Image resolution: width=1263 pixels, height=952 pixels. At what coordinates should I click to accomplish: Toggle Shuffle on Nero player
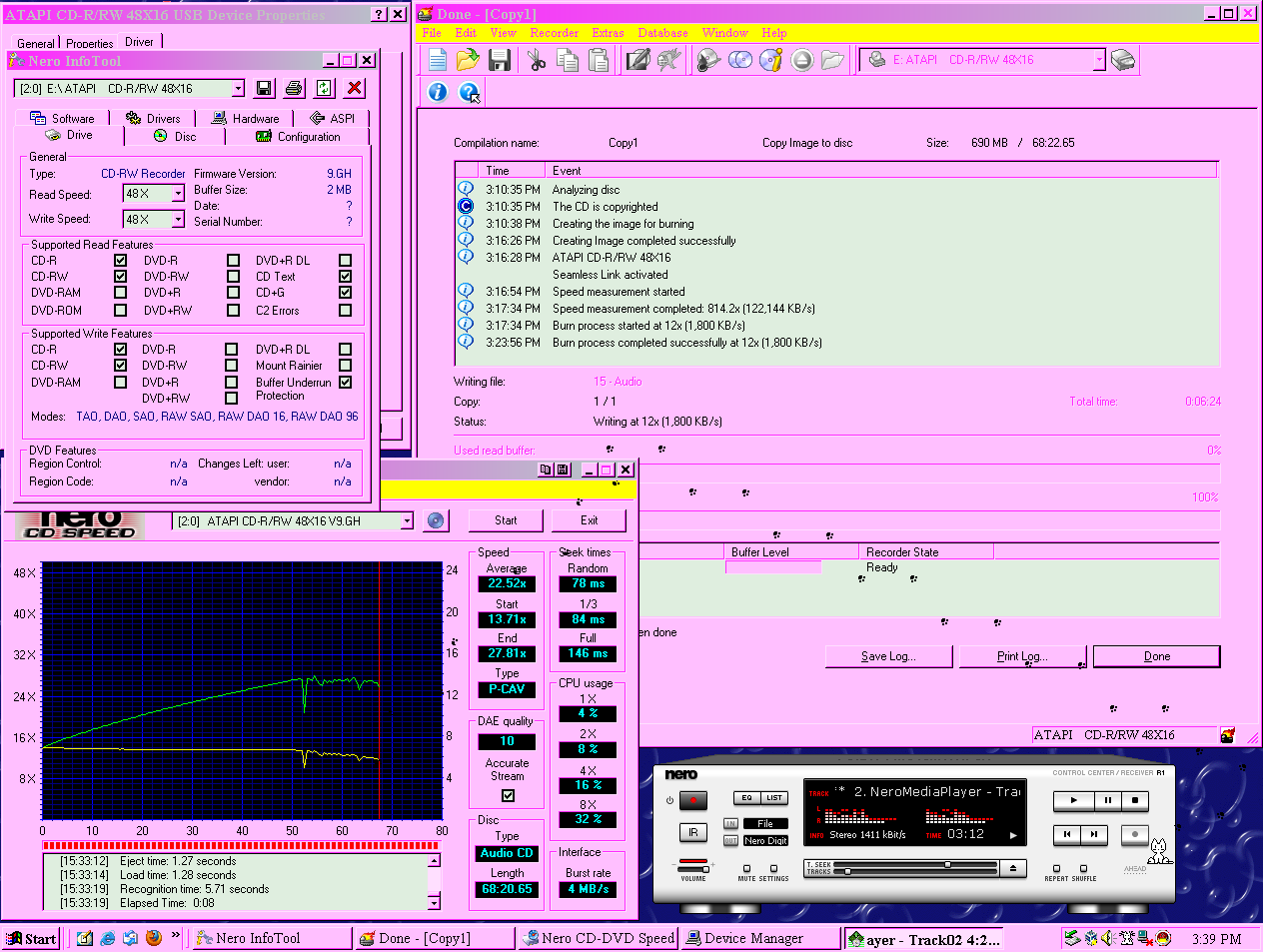1083,868
